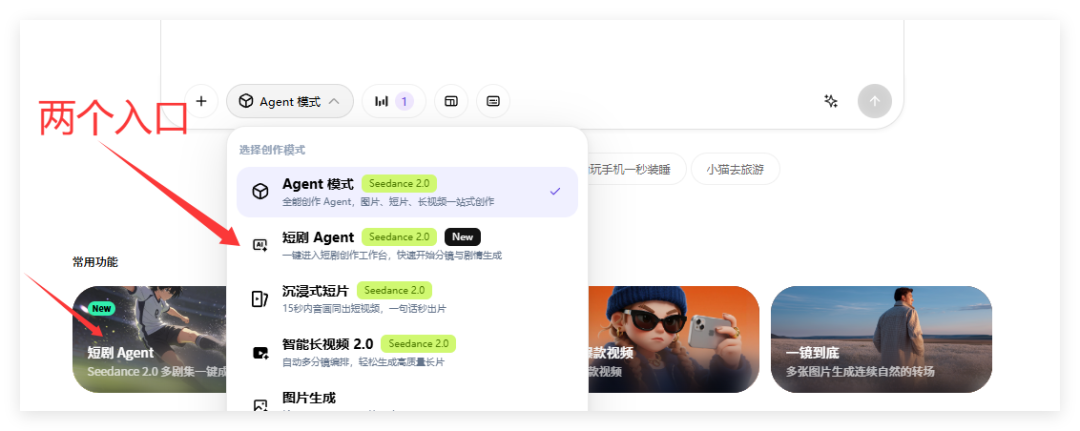1080x431 pixels.
Task: Click the purple 1 count badge
Action: pos(404,102)
